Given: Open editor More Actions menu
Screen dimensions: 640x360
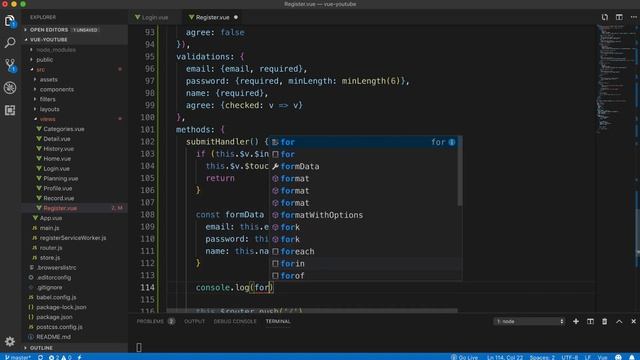Looking at the screenshot, I should click(633, 17).
